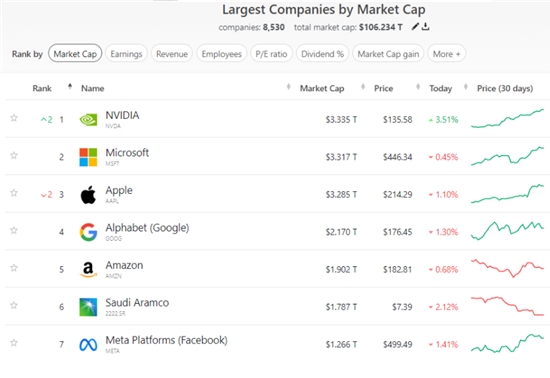This screenshot has width=550, height=378.
Task: Sort by the Rank column arrow
Action: [70, 87]
